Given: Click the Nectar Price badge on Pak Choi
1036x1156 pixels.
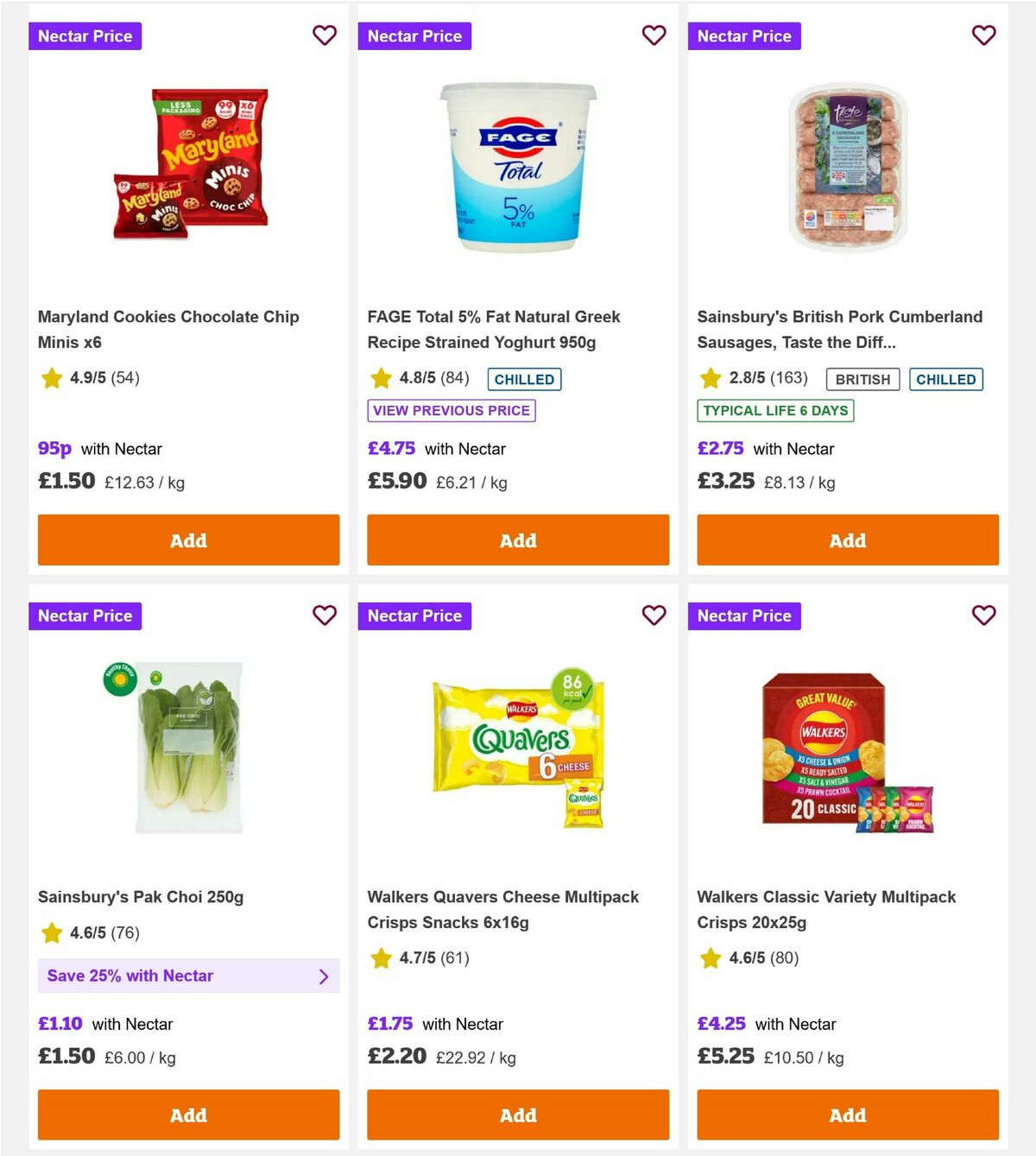Looking at the screenshot, I should 85,616.
